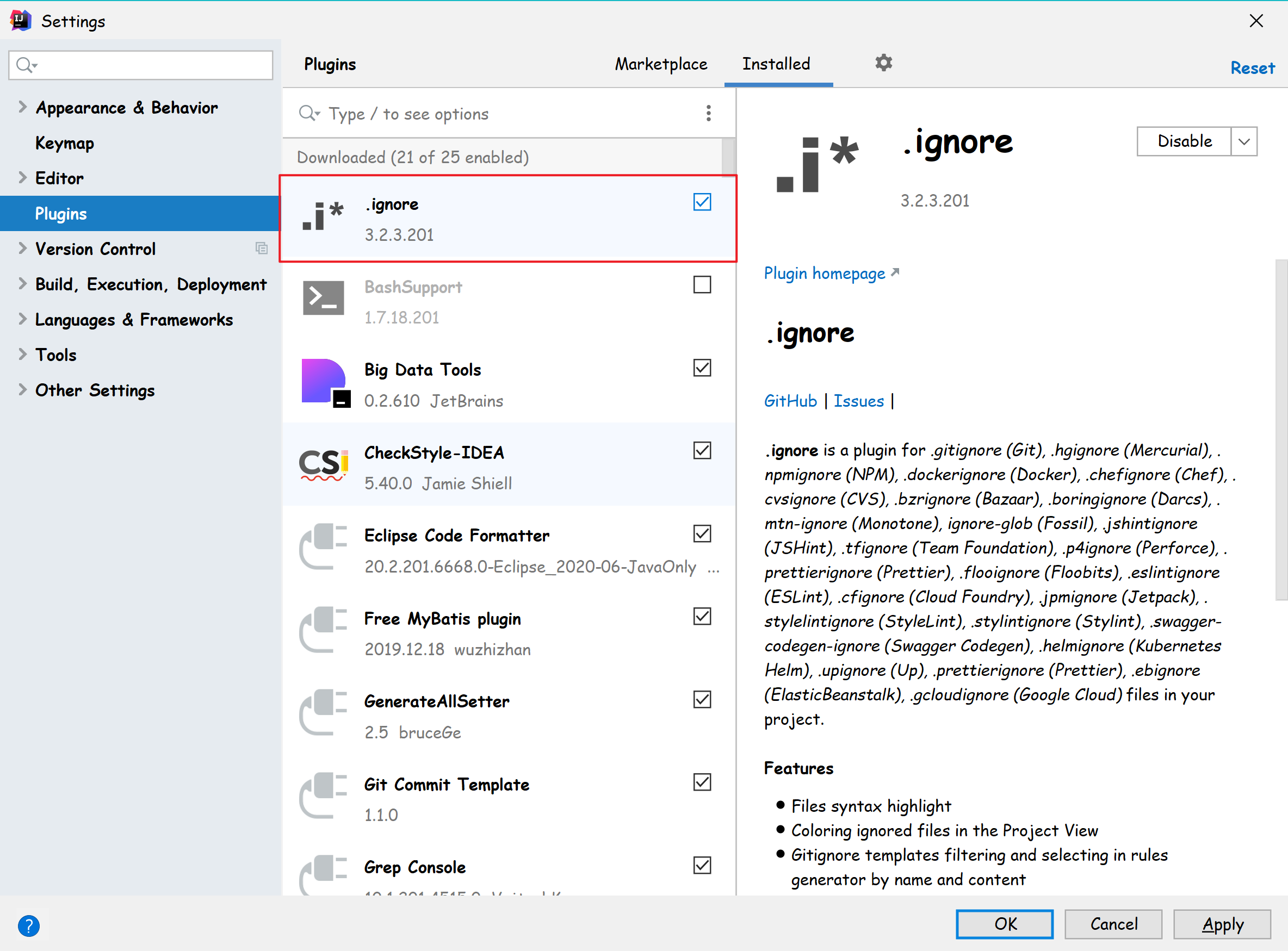The height and width of the screenshot is (951, 1288).
Task: Click the .ignore plugin list icon
Action: click(x=323, y=216)
